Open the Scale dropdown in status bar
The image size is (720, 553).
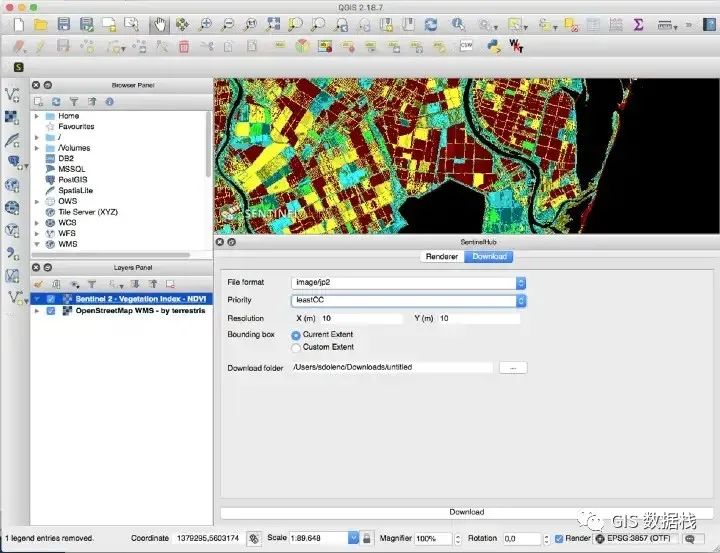[353, 538]
